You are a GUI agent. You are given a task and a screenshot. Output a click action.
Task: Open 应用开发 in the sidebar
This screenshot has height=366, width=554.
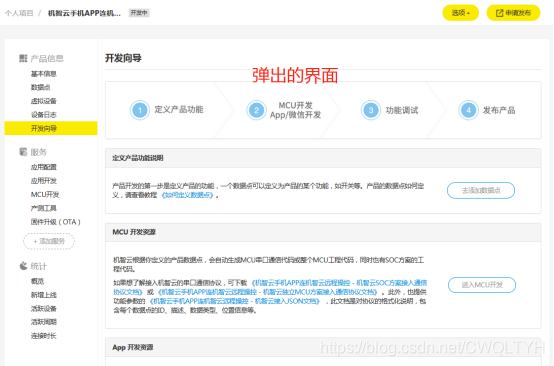(x=43, y=181)
